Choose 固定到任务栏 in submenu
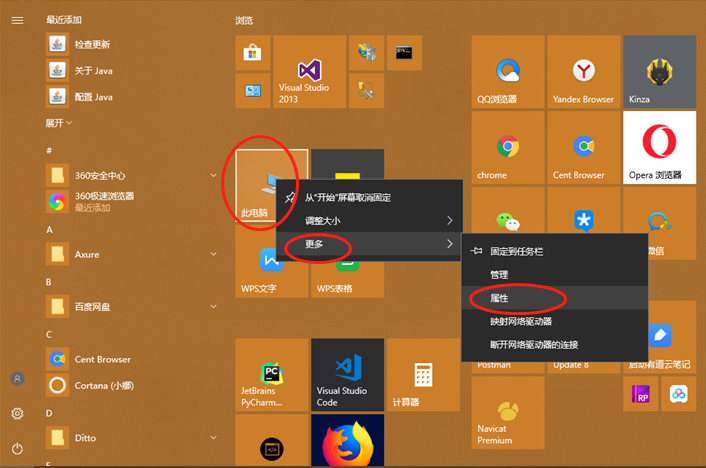Viewport: 706px width, 468px height. tap(555, 251)
